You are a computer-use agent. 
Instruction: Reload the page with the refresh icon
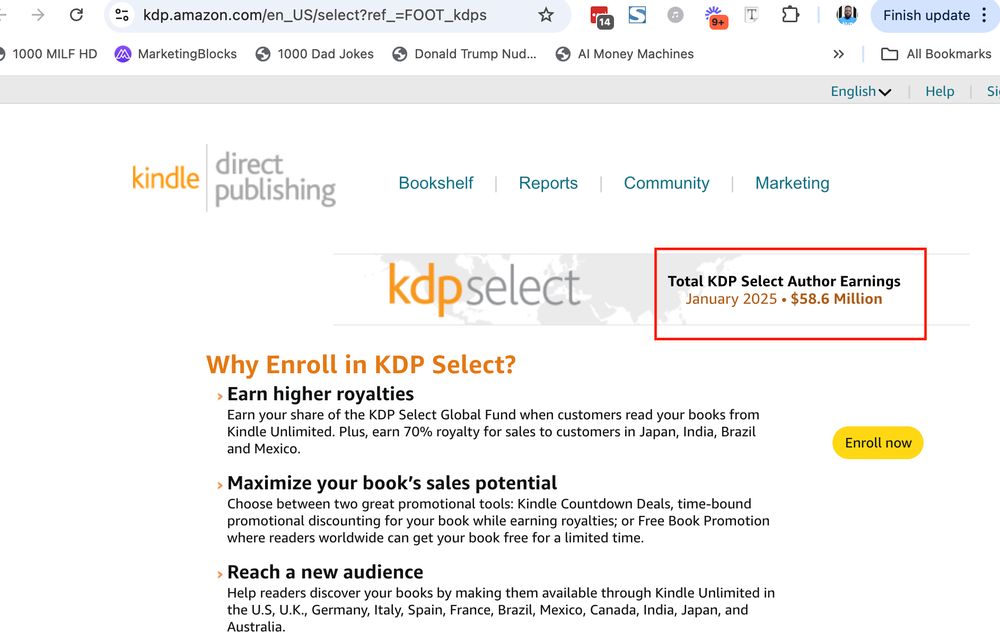click(77, 15)
